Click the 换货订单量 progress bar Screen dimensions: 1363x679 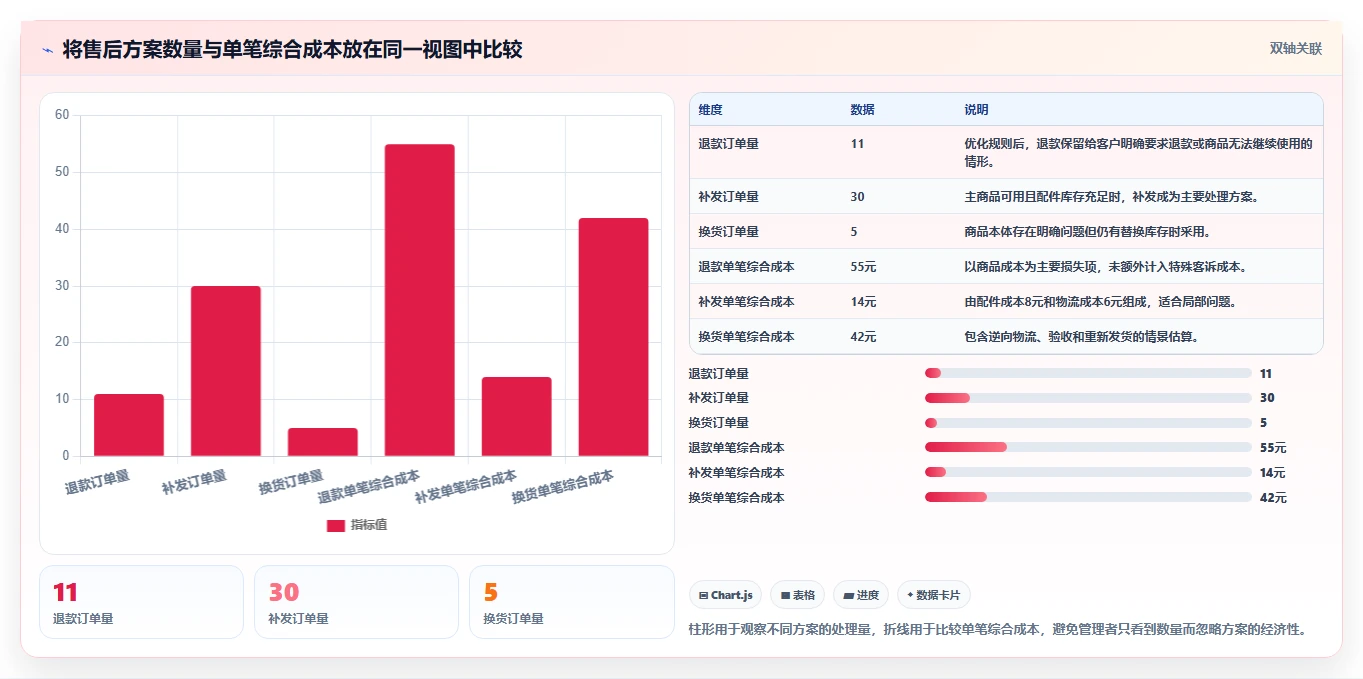(1088, 423)
